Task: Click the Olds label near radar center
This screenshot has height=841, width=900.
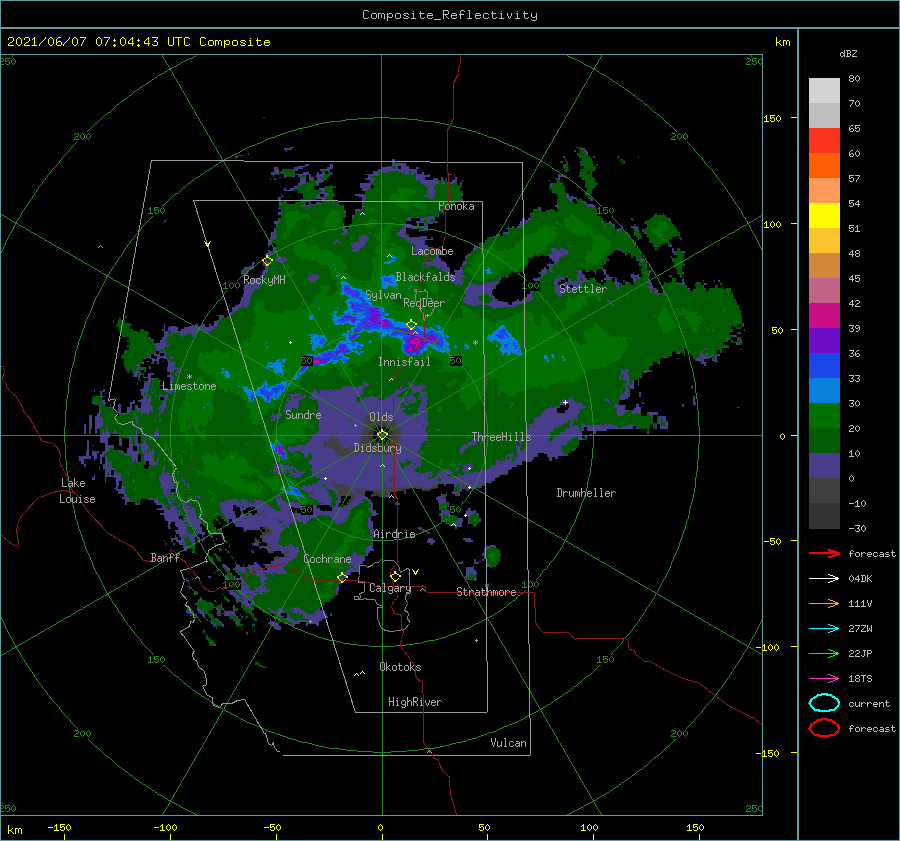Action: pyautogui.click(x=381, y=417)
